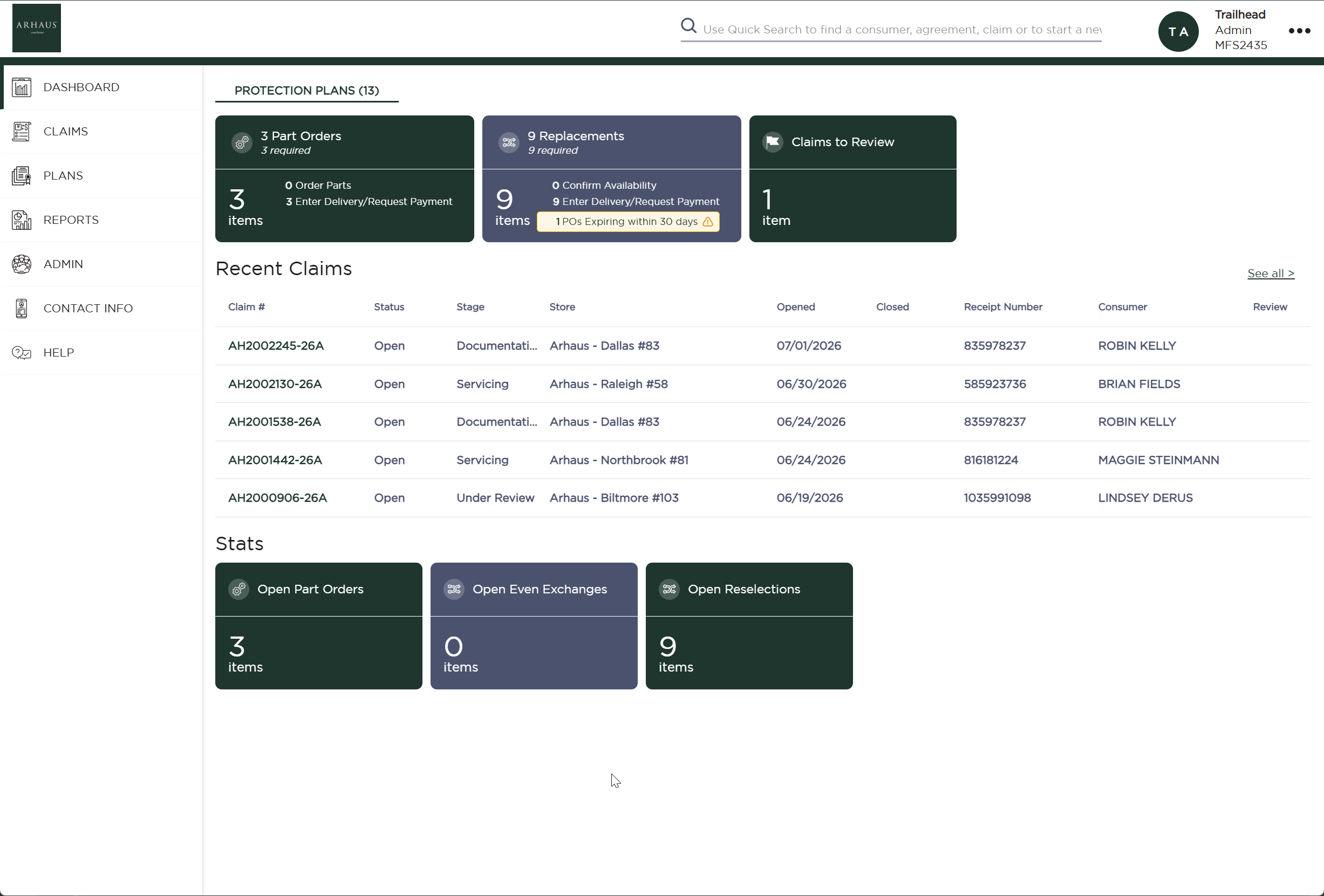Click the Plans document icon
The height and width of the screenshot is (896, 1324).
(x=22, y=176)
